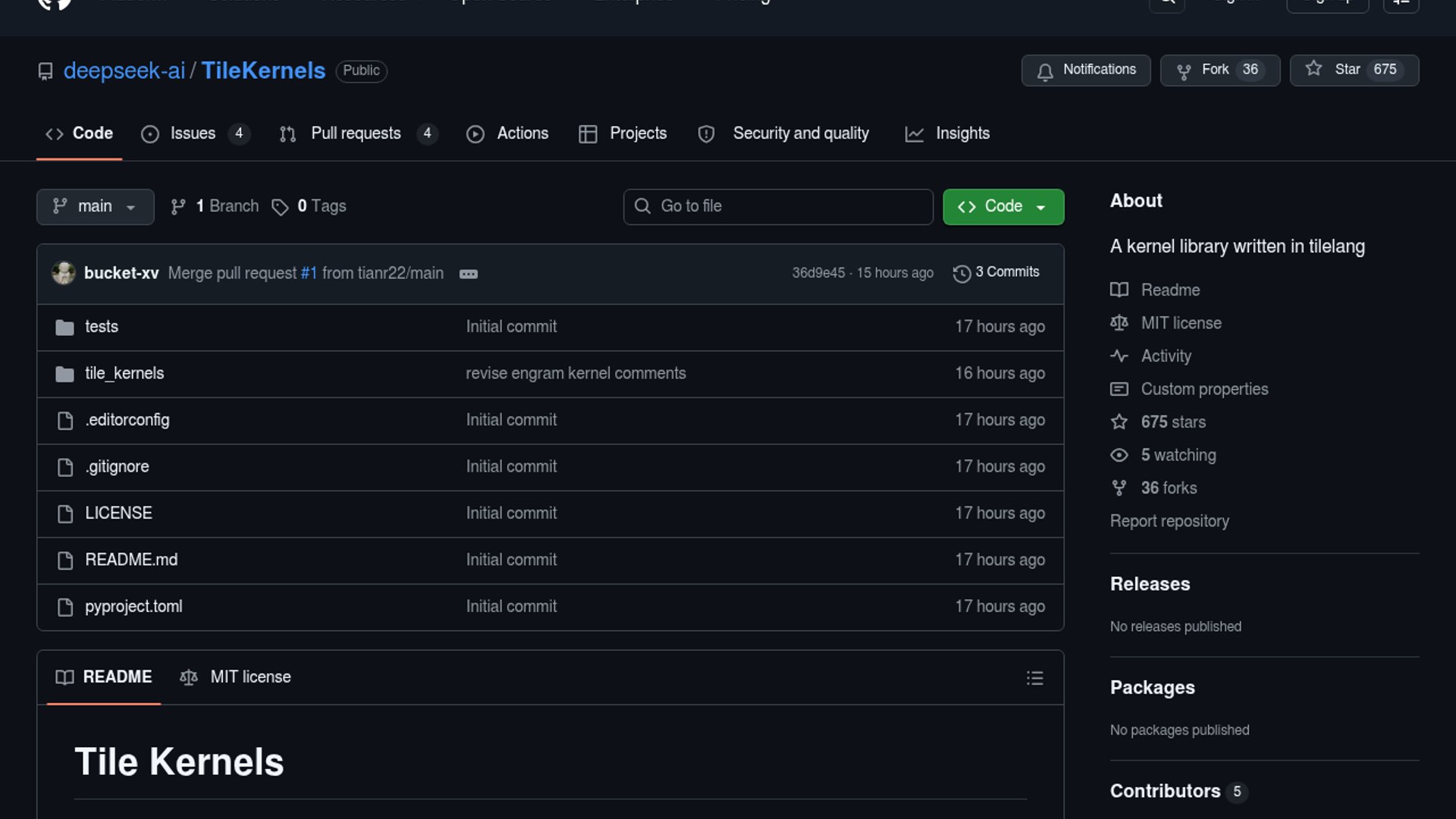
Task: Open the deepseek-ai organization link
Action: (x=124, y=71)
